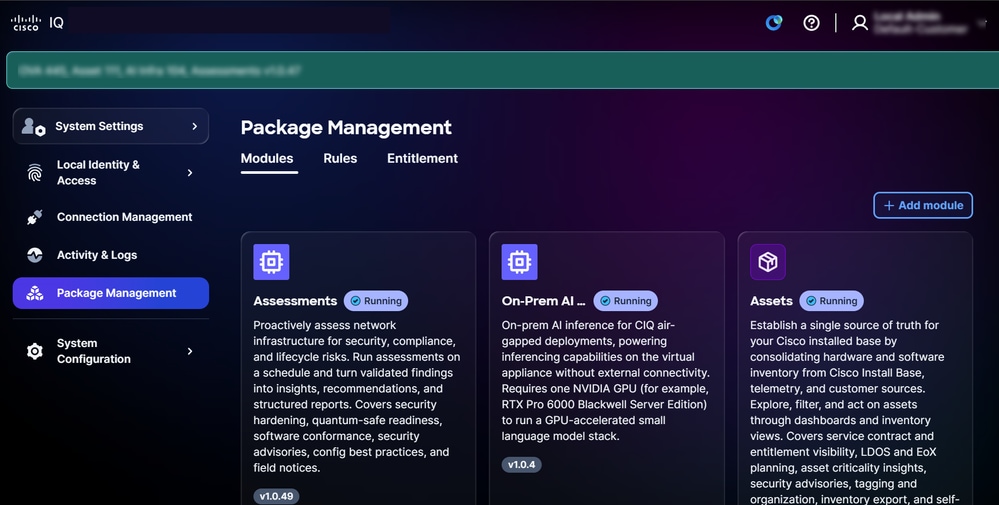Switch to the Modules tab
This screenshot has height=505, width=999.
(267, 159)
